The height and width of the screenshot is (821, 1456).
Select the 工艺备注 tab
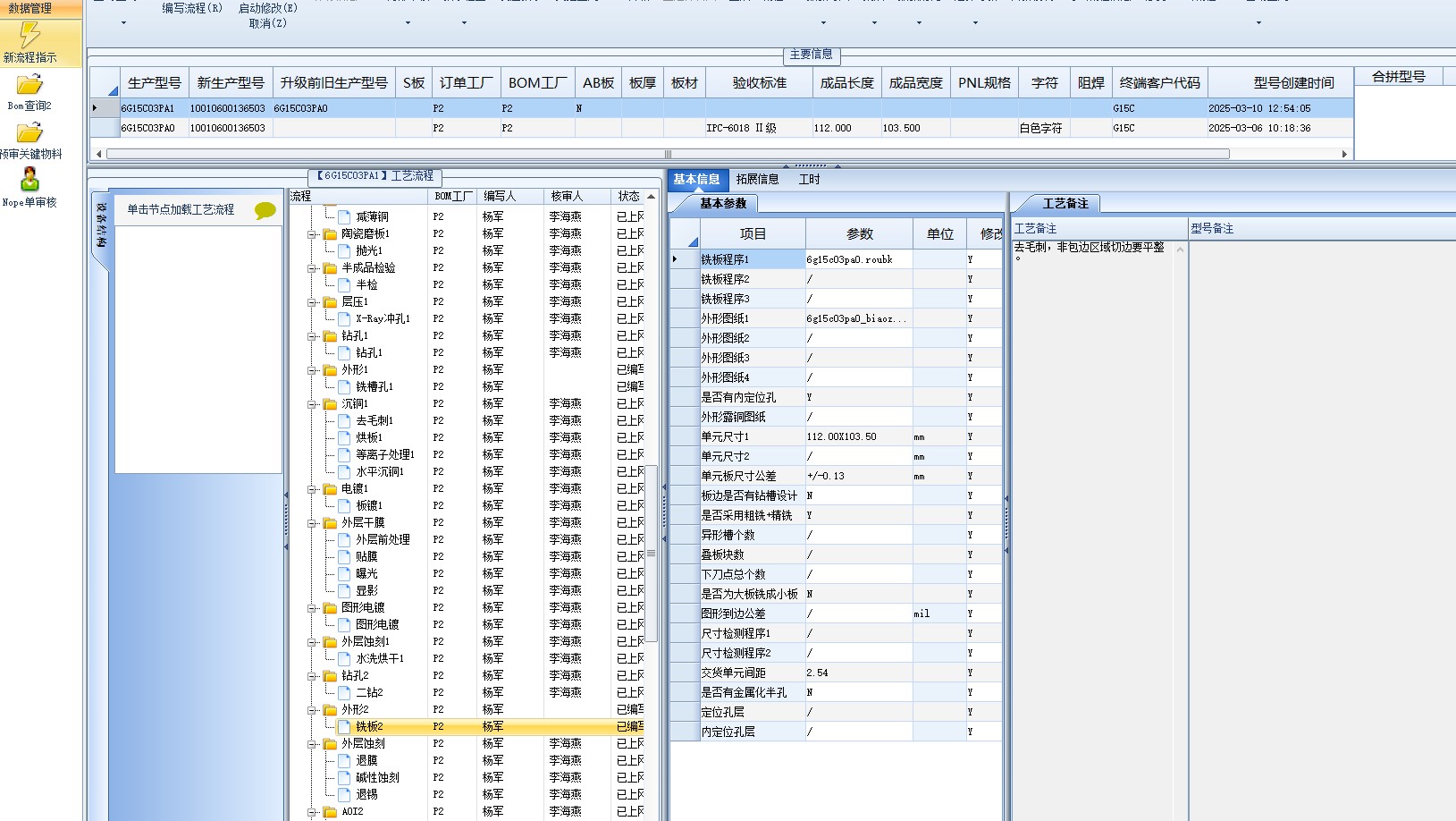pos(1065,204)
